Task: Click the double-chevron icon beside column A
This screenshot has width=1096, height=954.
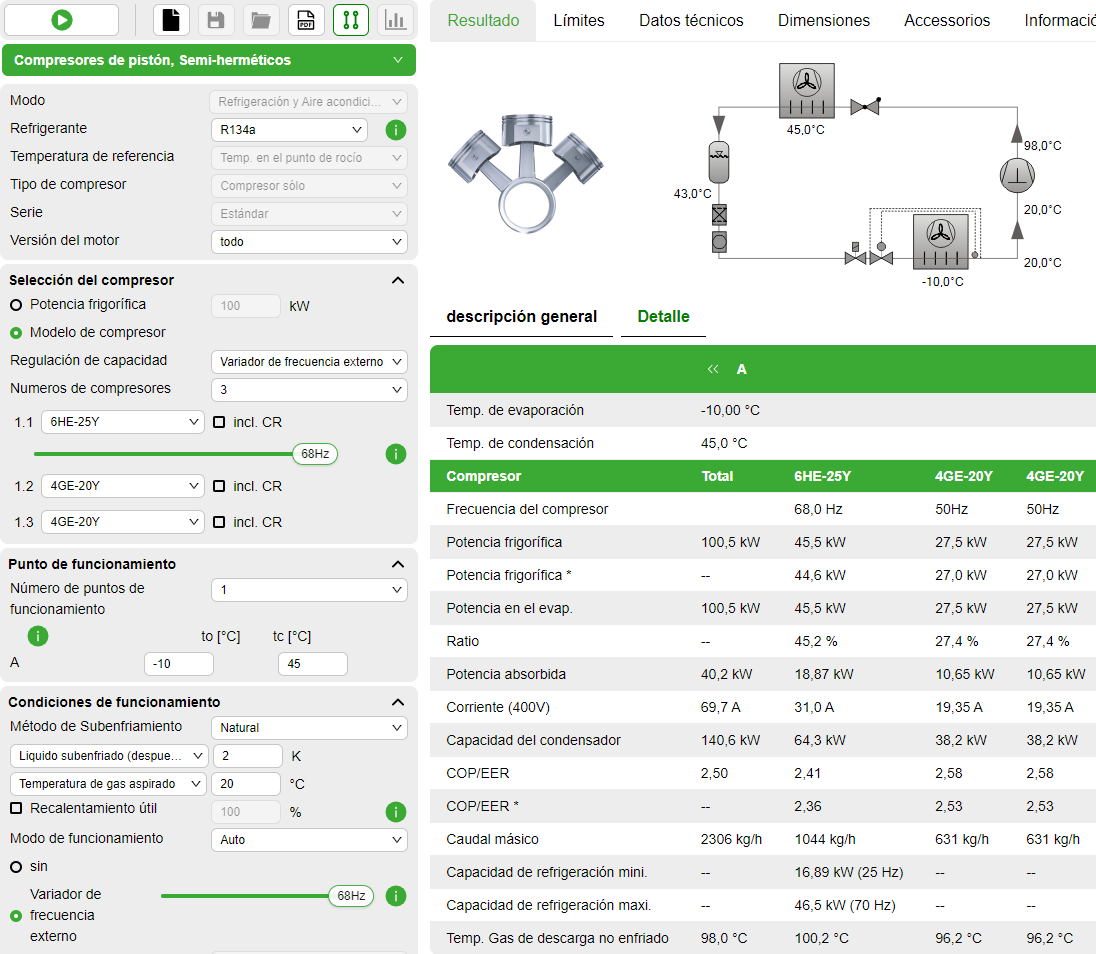Action: click(x=713, y=369)
